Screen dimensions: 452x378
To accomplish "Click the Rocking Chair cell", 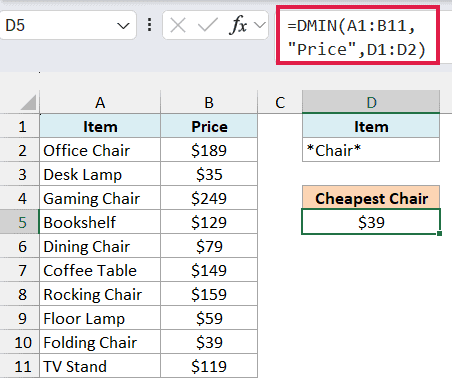I will click(100, 294).
